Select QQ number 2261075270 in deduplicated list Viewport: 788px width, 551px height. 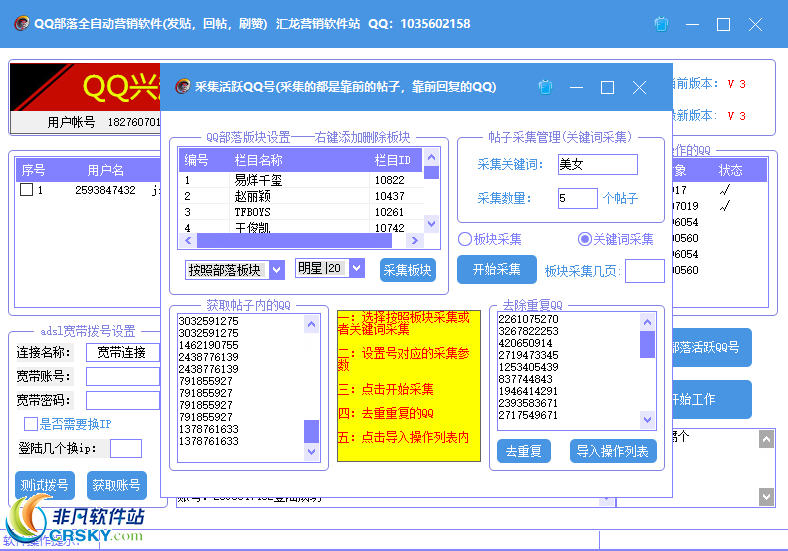528,319
